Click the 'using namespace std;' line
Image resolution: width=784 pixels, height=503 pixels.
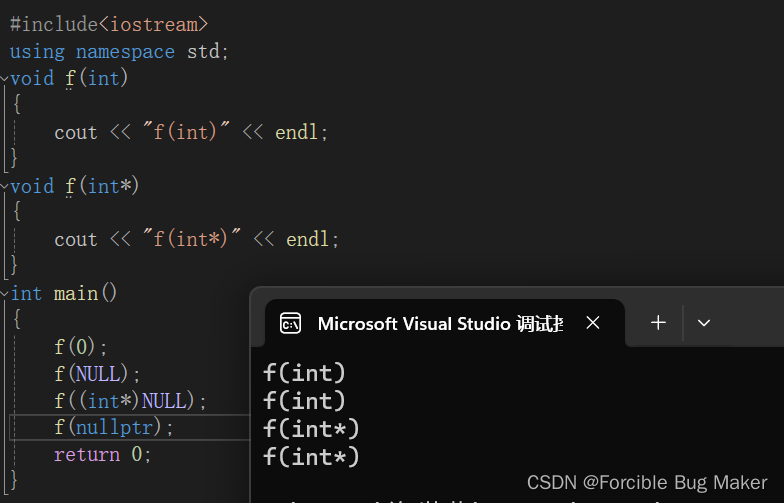click(x=119, y=51)
